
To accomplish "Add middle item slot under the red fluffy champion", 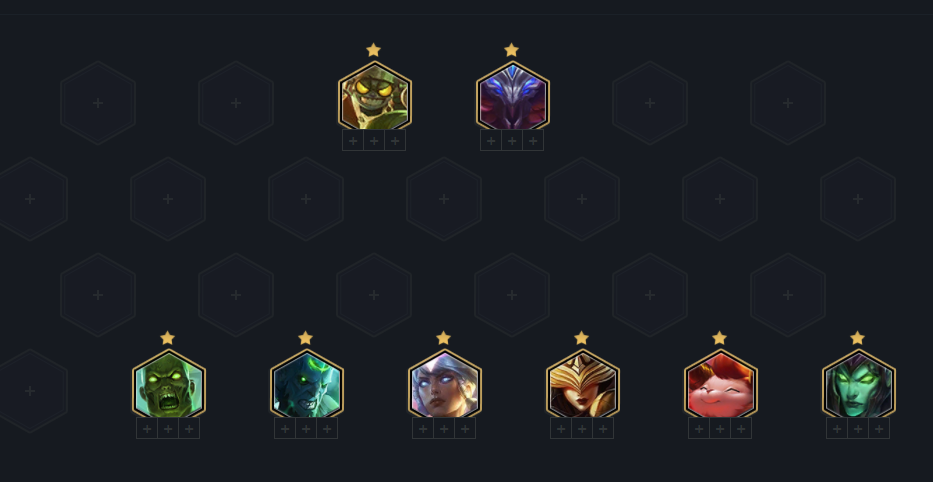I will 720,428.
